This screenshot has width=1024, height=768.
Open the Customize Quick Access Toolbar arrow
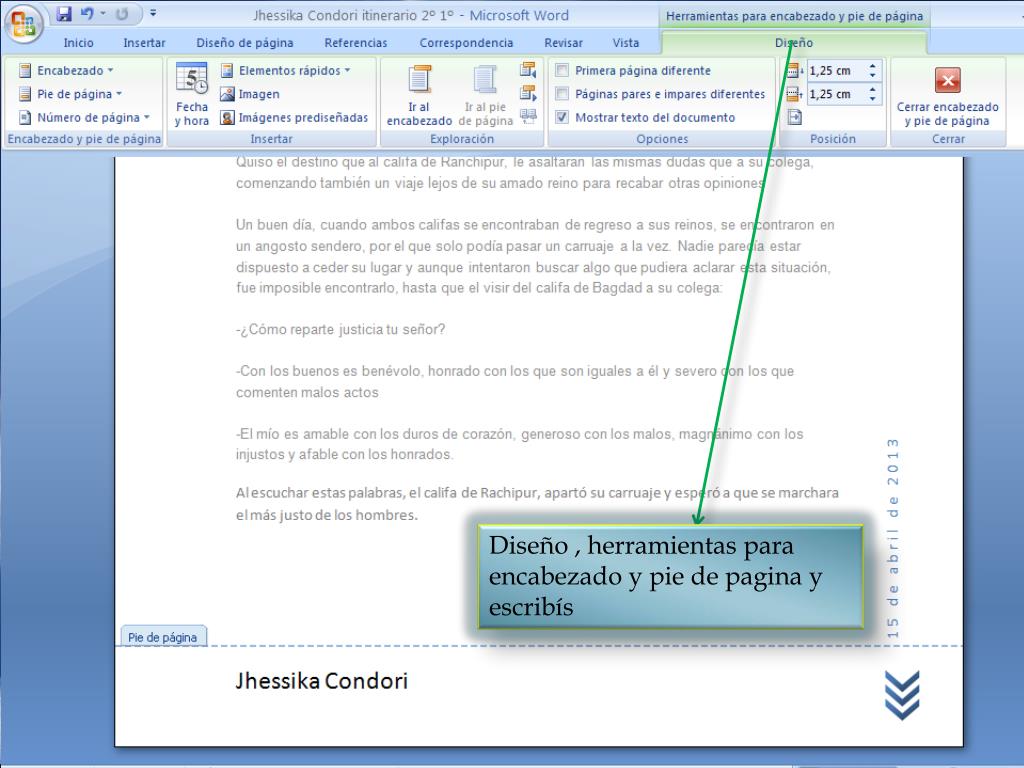point(153,13)
